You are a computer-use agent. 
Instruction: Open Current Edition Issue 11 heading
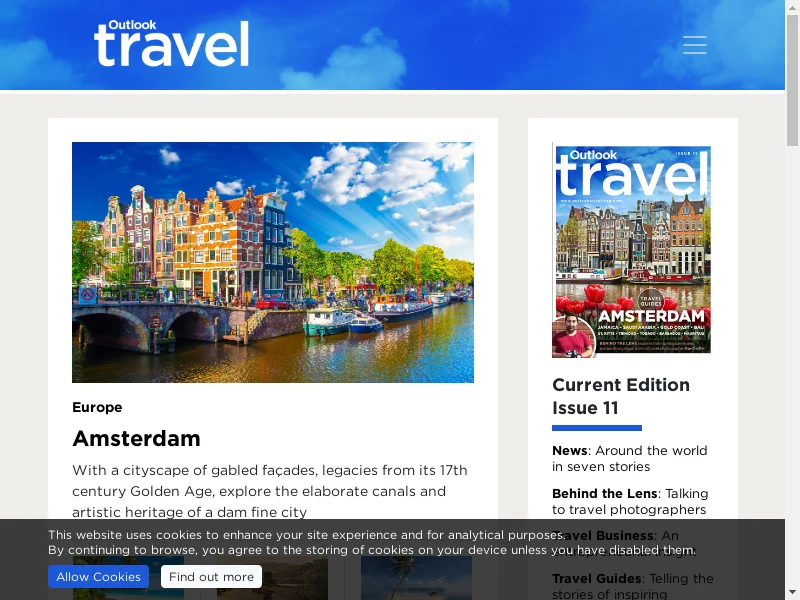coord(621,396)
